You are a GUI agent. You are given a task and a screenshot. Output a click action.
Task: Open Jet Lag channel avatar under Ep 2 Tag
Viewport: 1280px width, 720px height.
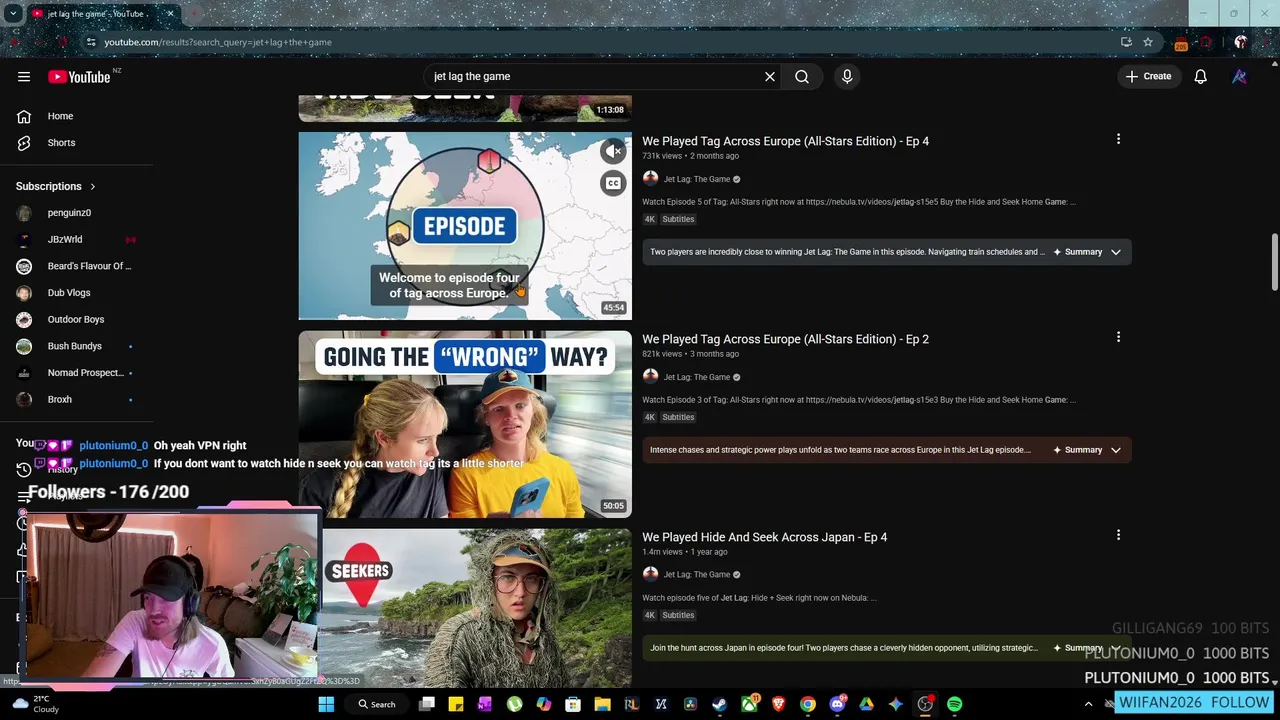[650, 377]
